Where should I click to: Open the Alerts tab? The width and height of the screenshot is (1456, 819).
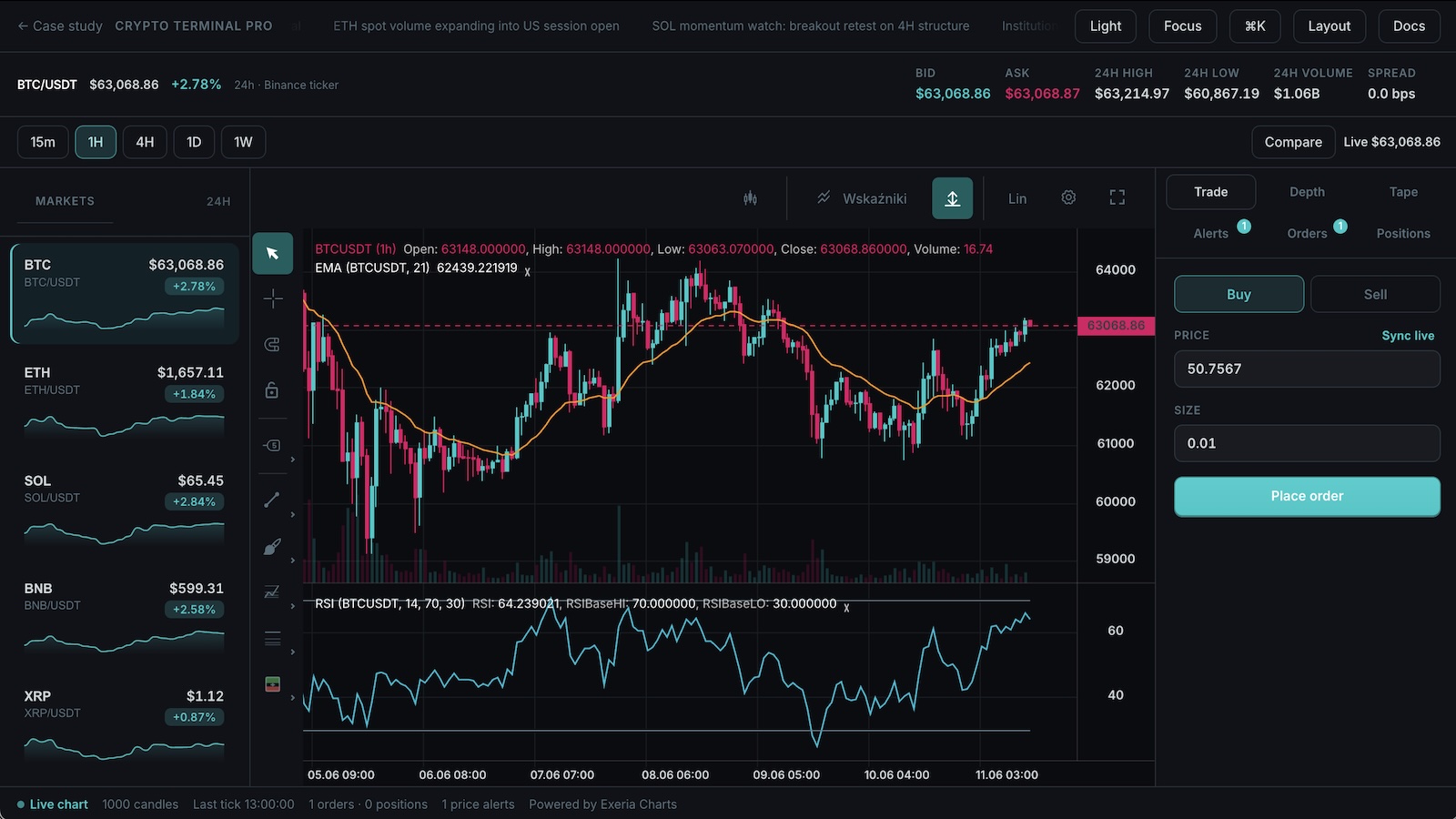(1211, 234)
